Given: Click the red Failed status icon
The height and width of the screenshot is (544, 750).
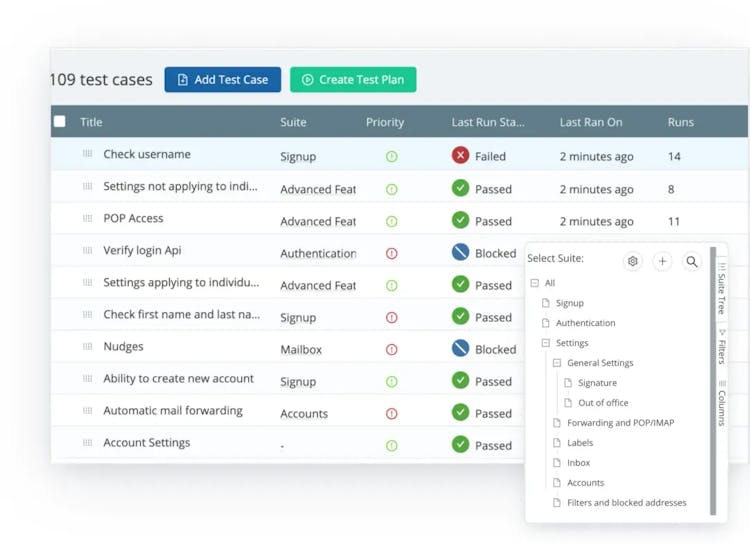Looking at the screenshot, I should coord(460,155).
